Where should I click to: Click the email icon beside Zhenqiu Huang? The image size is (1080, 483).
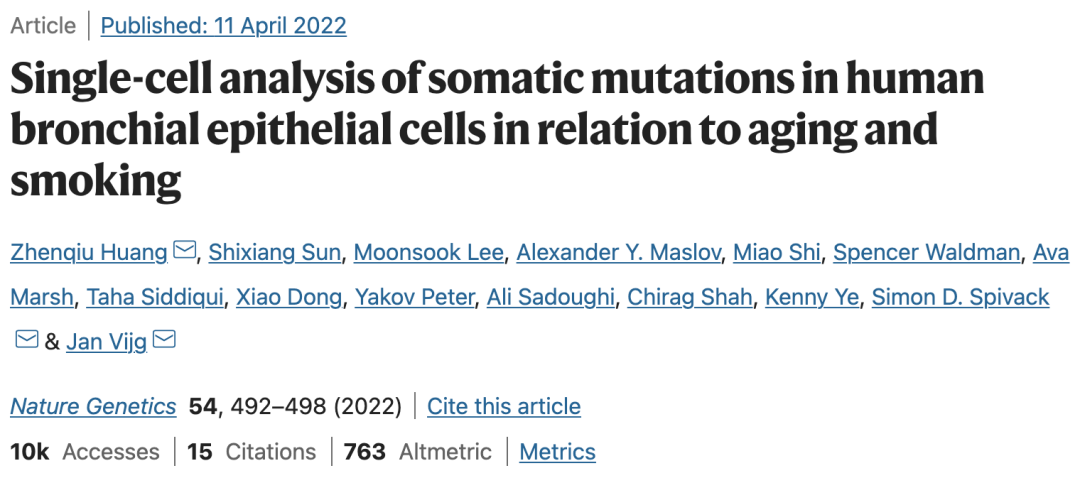[185, 251]
